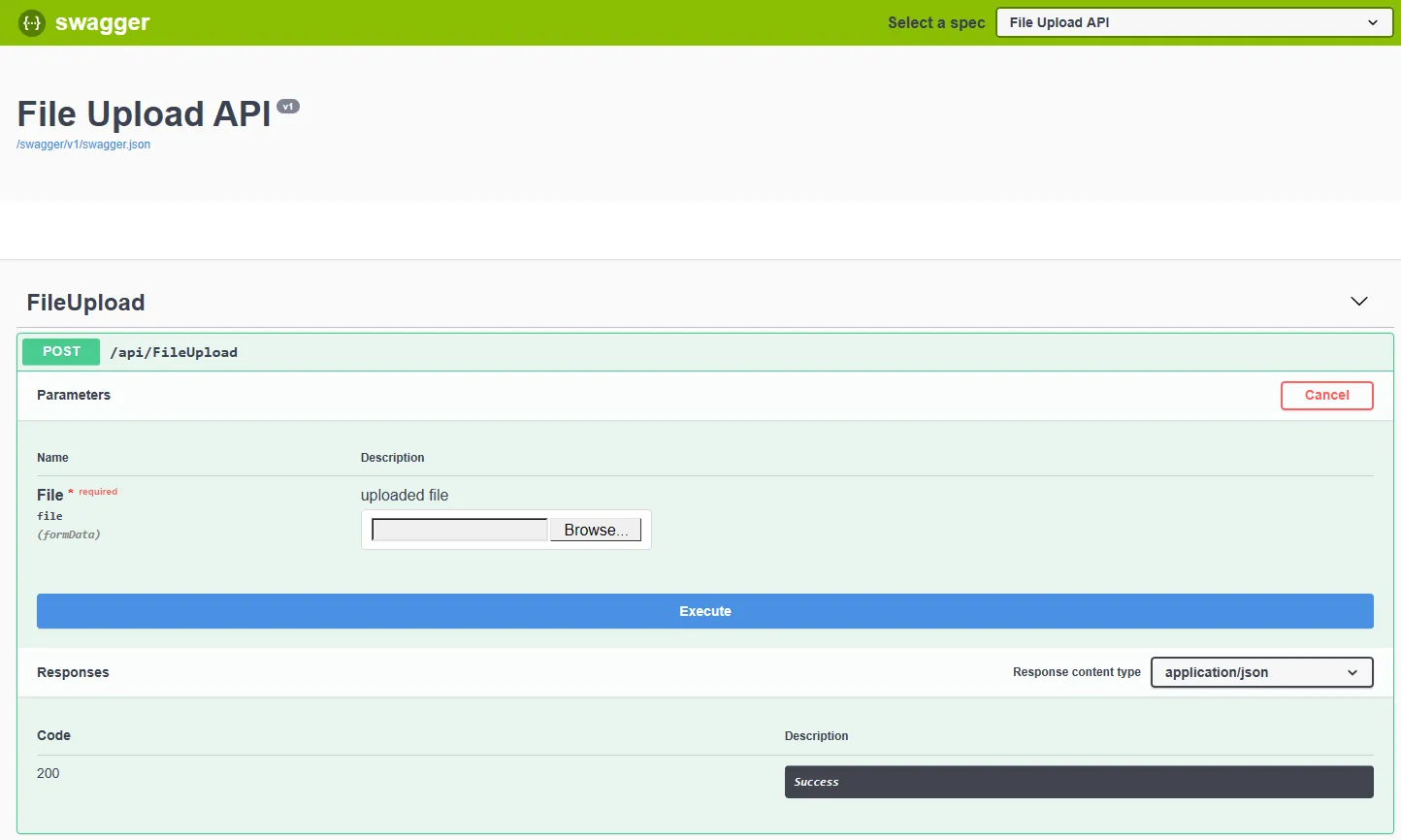
Task: Click the "uploaded file" description text
Action: point(405,495)
